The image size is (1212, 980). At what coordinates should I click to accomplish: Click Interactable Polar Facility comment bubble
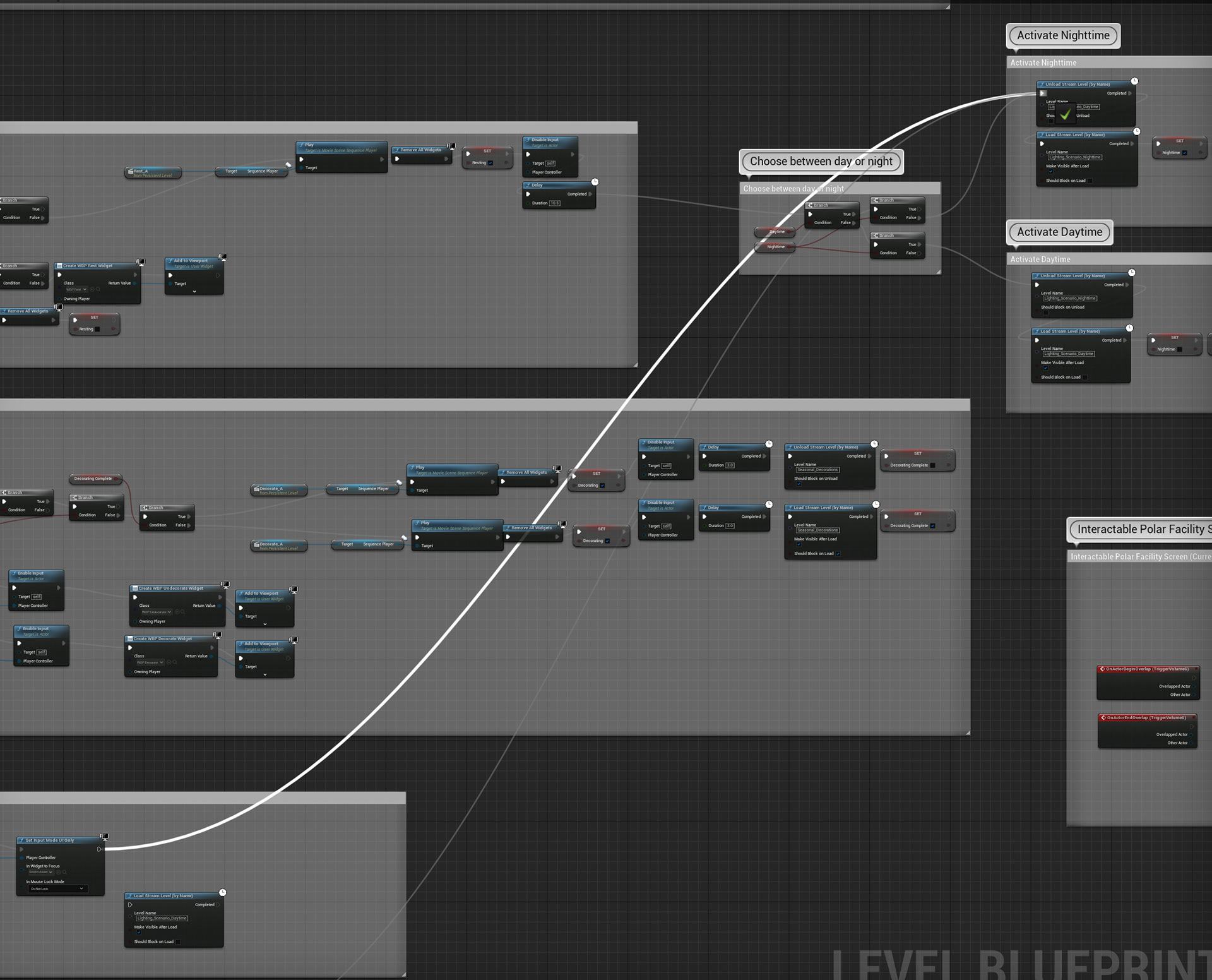1140,529
